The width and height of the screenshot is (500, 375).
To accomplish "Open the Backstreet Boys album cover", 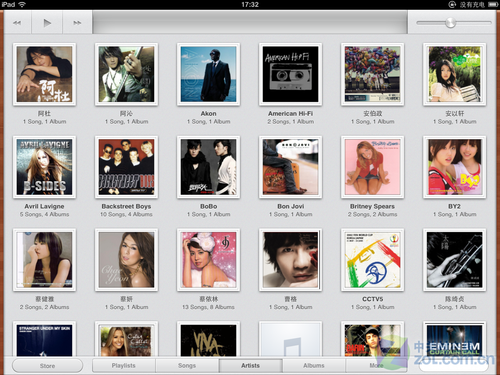I will pos(126,167).
